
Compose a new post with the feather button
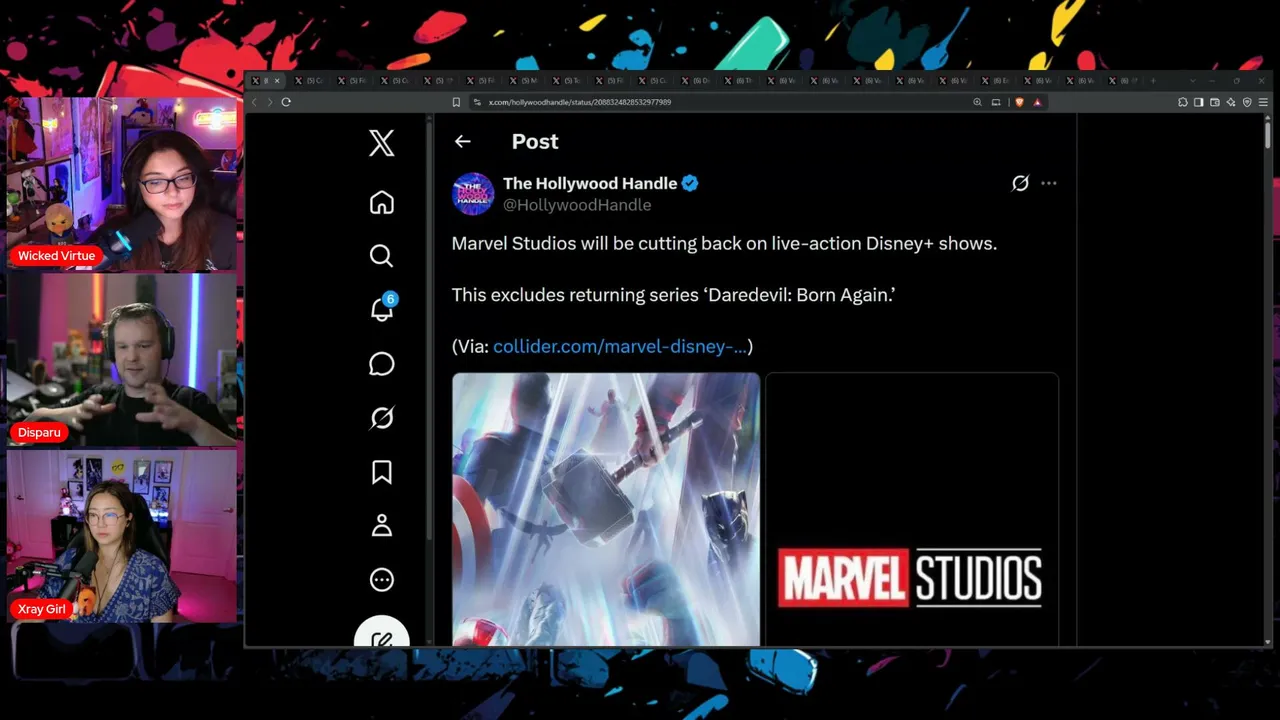coord(381,632)
